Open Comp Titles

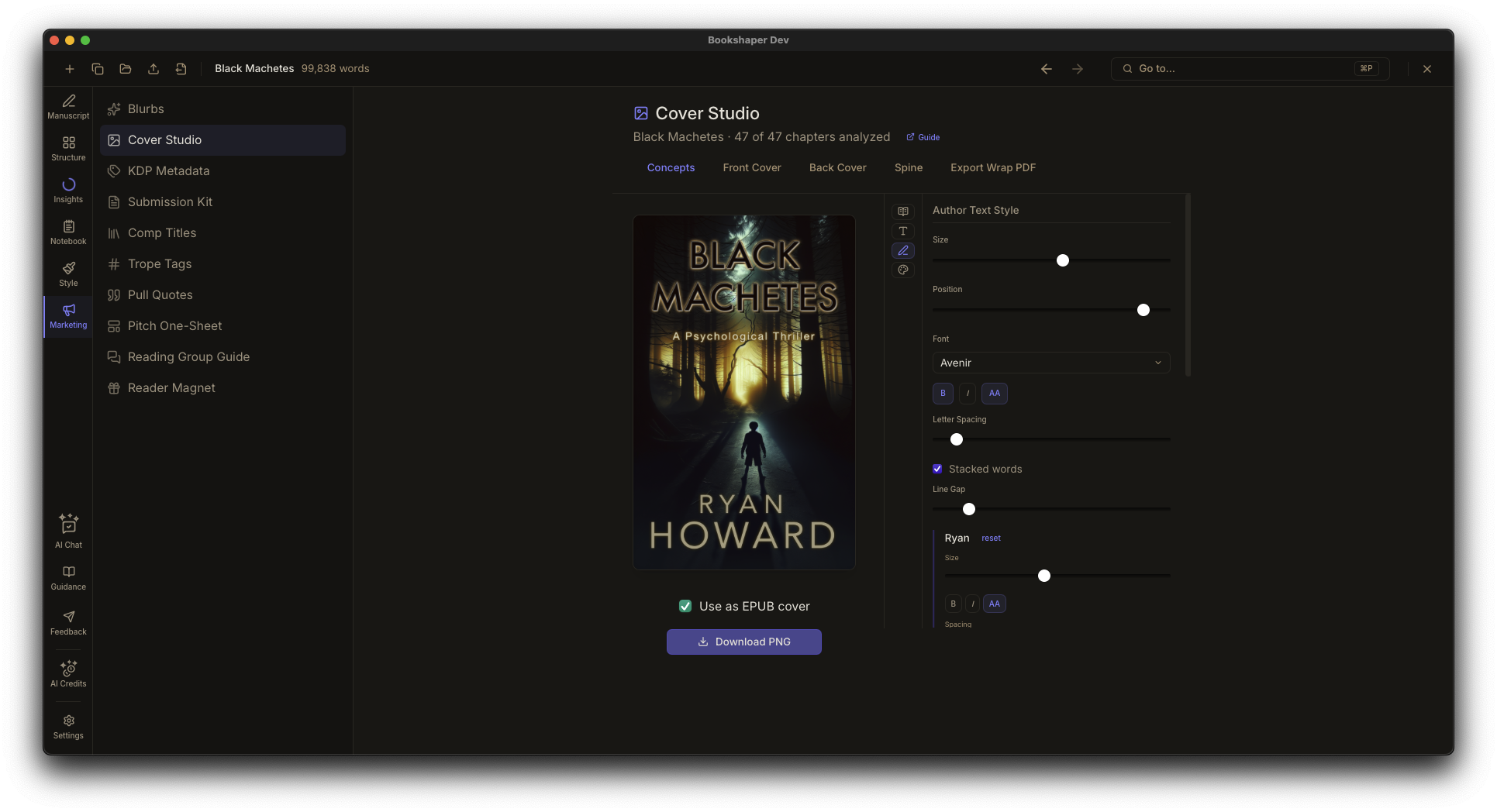223,233
